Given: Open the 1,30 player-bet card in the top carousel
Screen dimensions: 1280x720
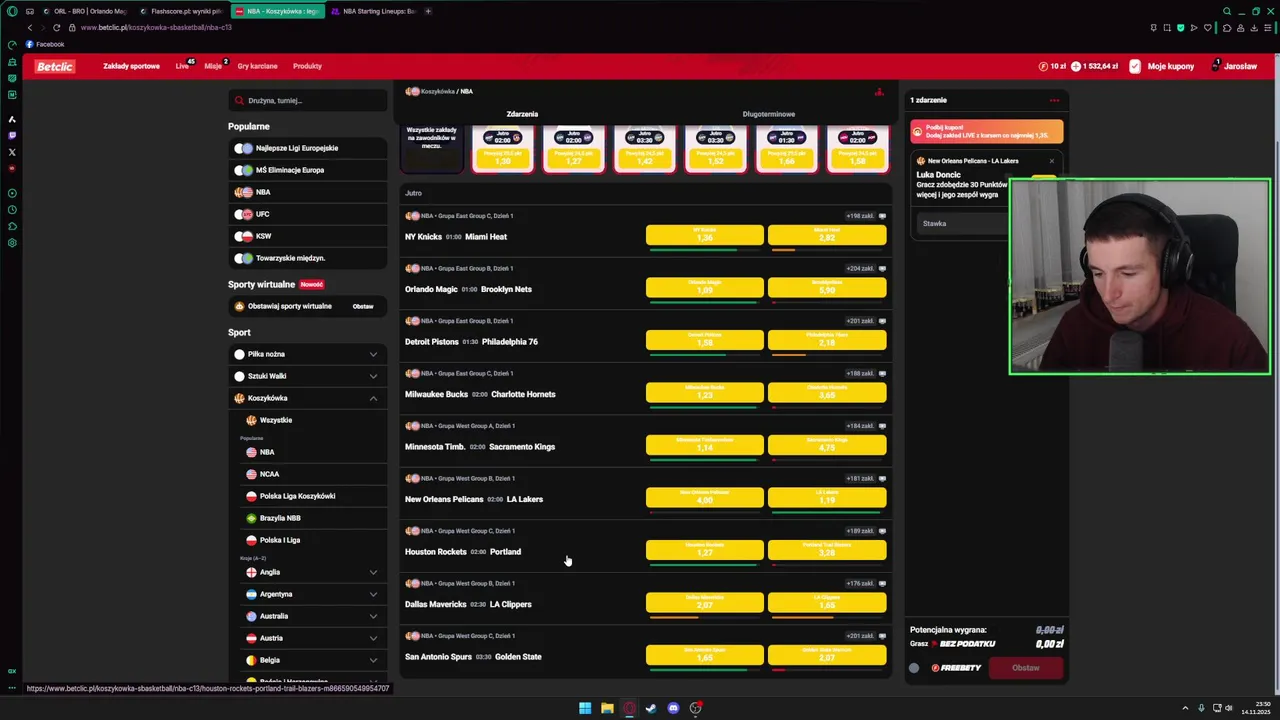Looking at the screenshot, I should 503,150.
